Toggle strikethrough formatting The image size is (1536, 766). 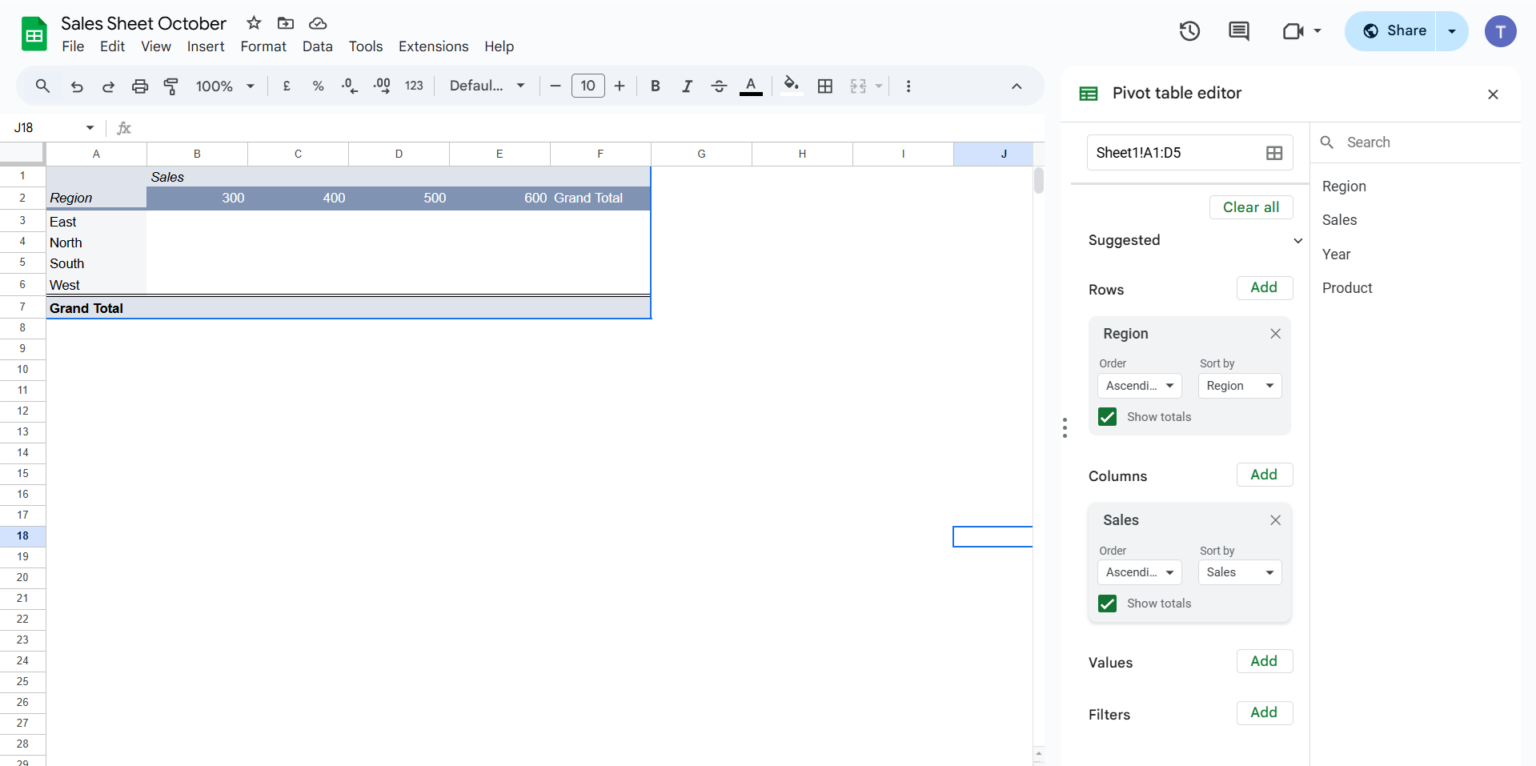(x=719, y=86)
